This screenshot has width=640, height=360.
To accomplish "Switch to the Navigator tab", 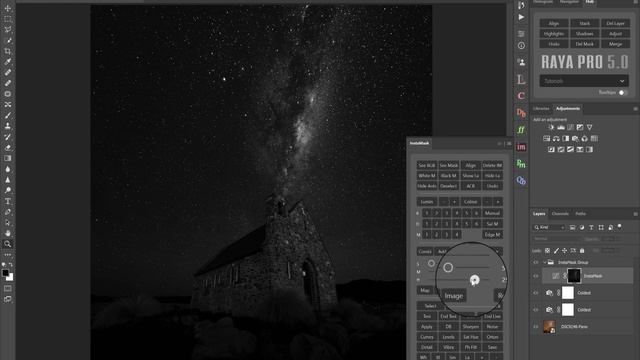I will (x=569, y=2).
